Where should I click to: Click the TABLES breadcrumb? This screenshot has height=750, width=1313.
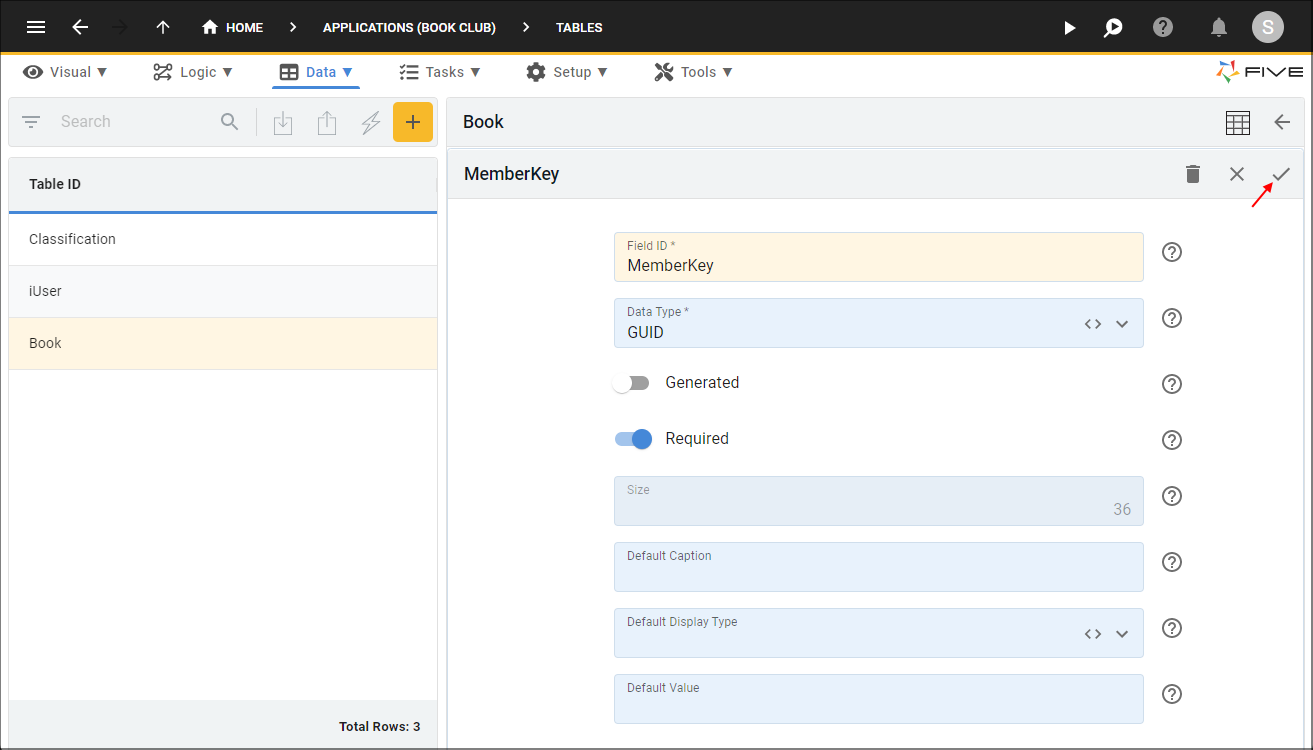click(579, 28)
